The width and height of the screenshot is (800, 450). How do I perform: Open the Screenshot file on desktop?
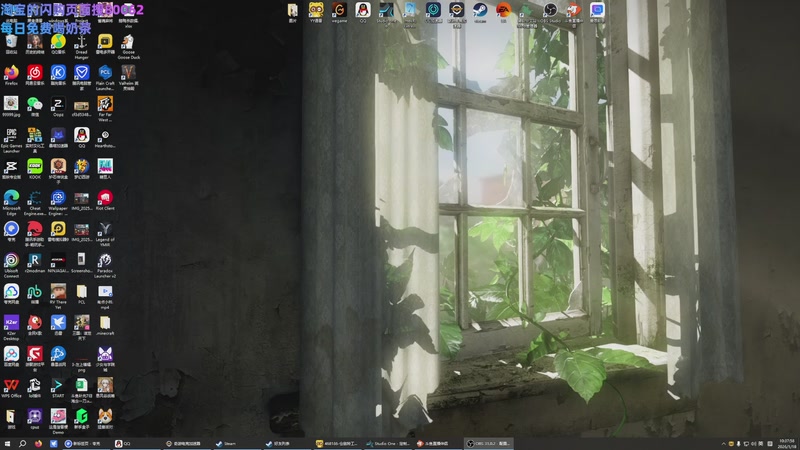(x=82, y=262)
